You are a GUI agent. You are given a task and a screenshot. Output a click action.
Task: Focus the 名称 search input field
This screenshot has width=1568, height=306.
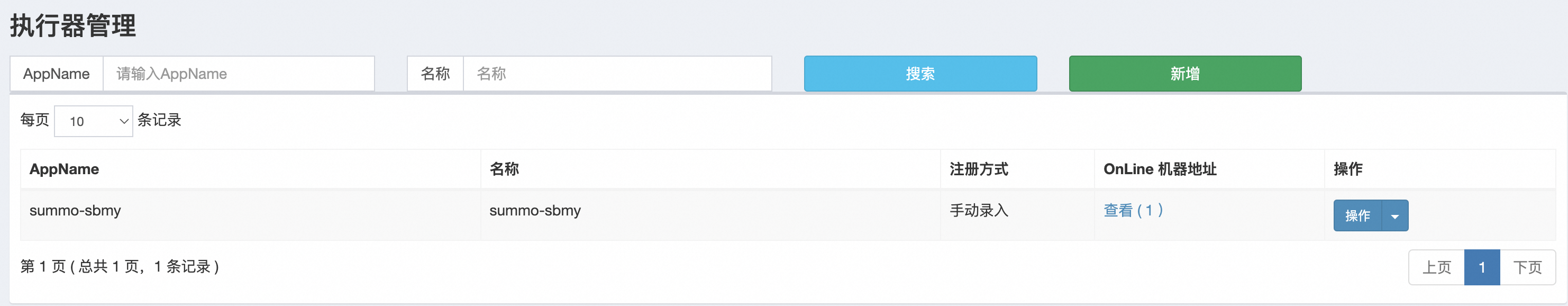(x=617, y=74)
